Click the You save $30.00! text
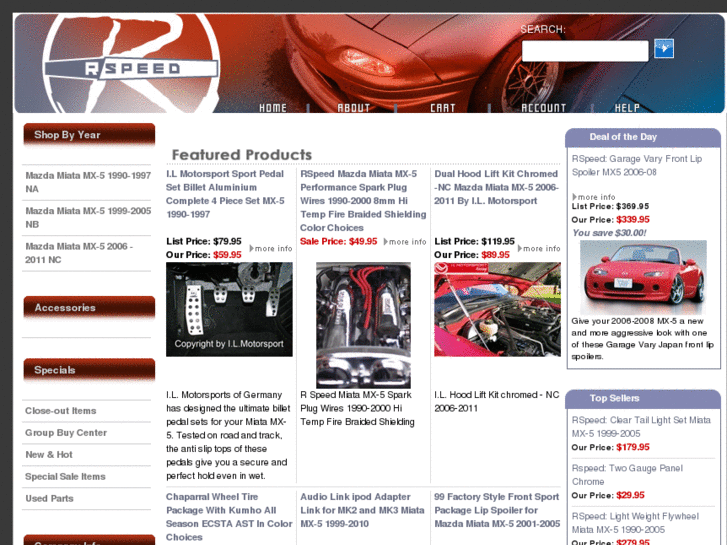This screenshot has width=727, height=545. (609, 233)
